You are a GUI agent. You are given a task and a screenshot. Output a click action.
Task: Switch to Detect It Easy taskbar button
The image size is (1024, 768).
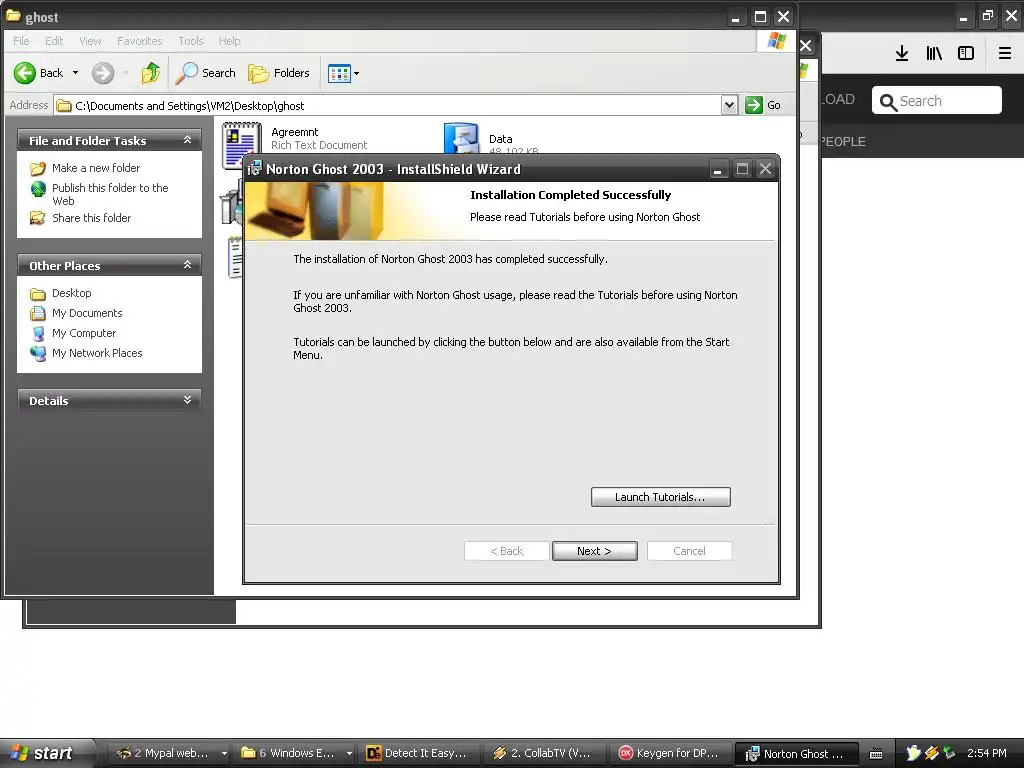pyautogui.click(x=418, y=753)
